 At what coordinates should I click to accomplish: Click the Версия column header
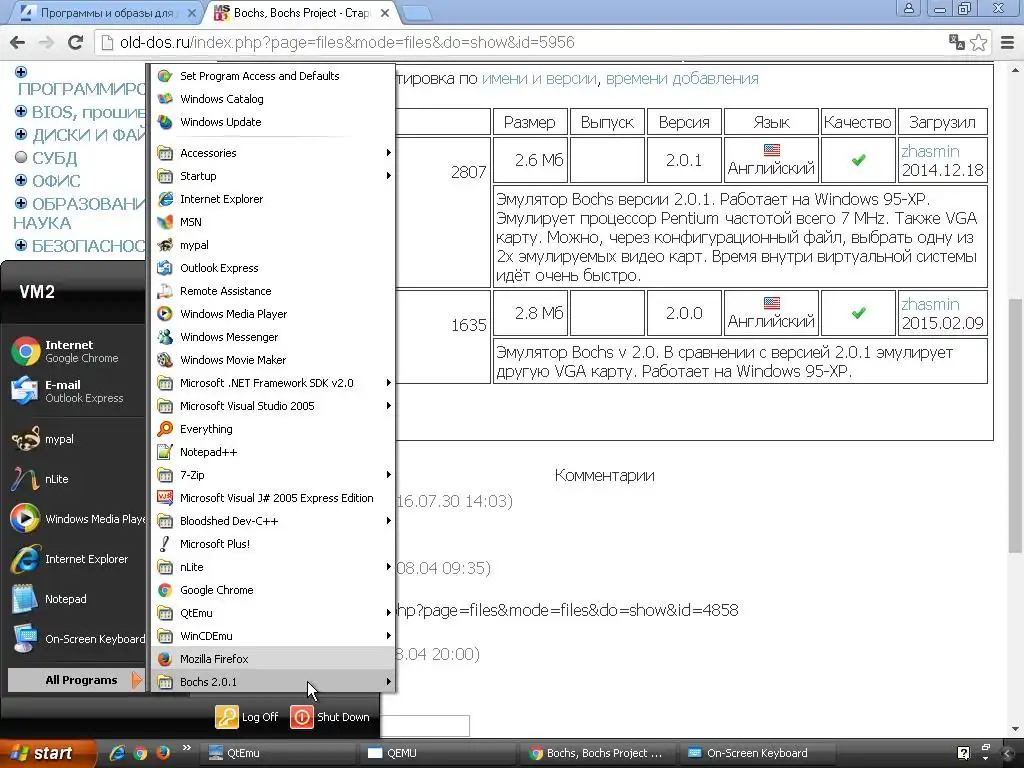click(x=684, y=122)
